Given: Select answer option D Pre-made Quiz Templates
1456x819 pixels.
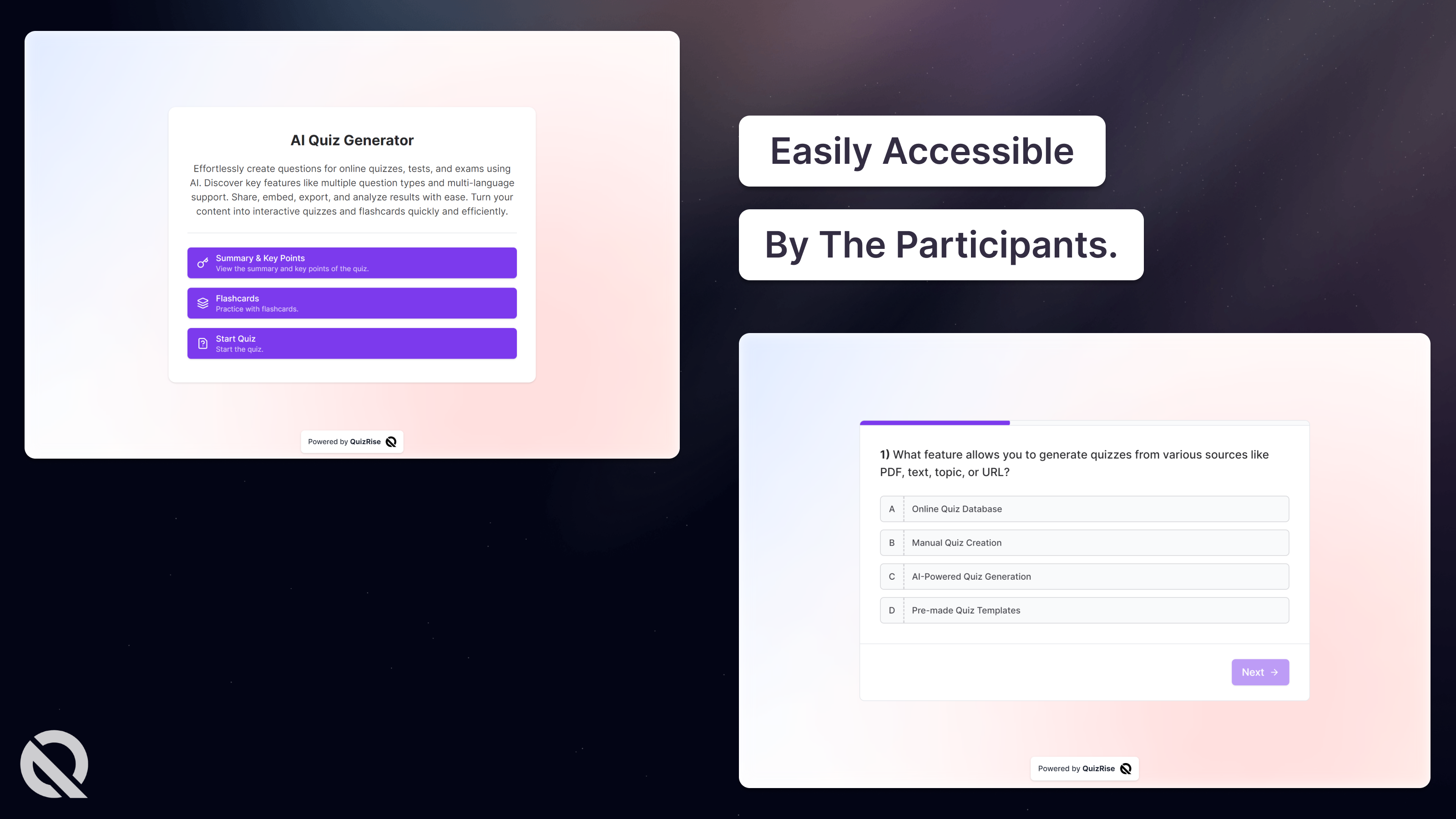Looking at the screenshot, I should (x=1084, y=610).
